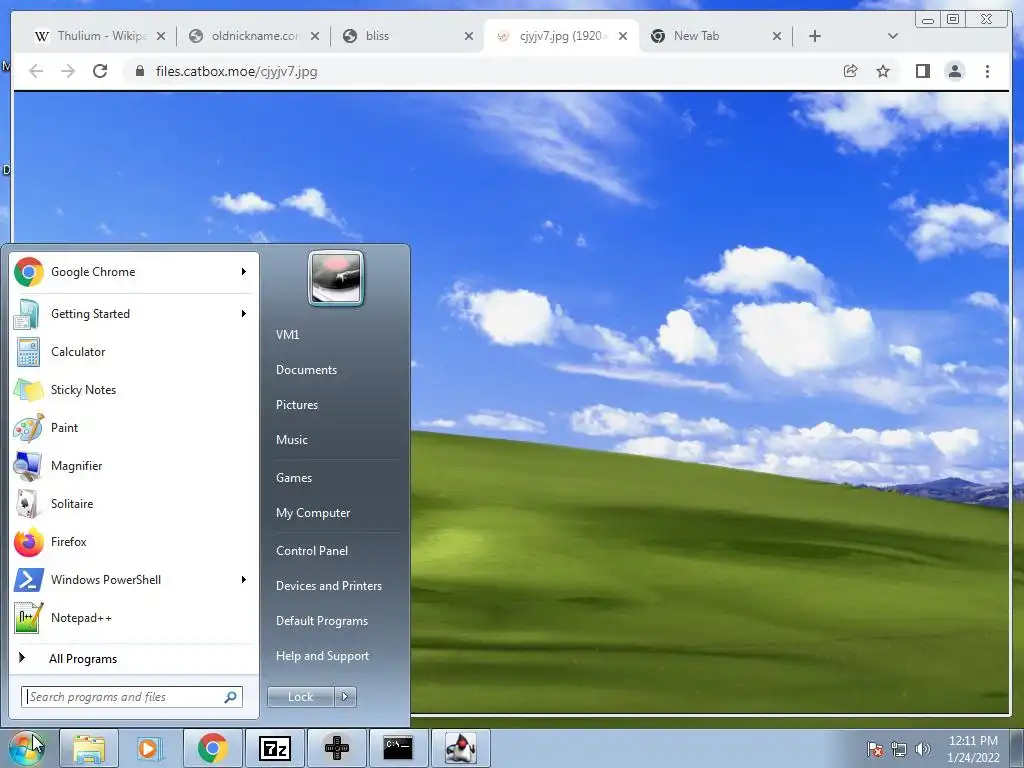Image resolution: width=1024 pixels, height=768 pixels.
Task: Bookmark this page with the star icon
Action: click(883, 71)
